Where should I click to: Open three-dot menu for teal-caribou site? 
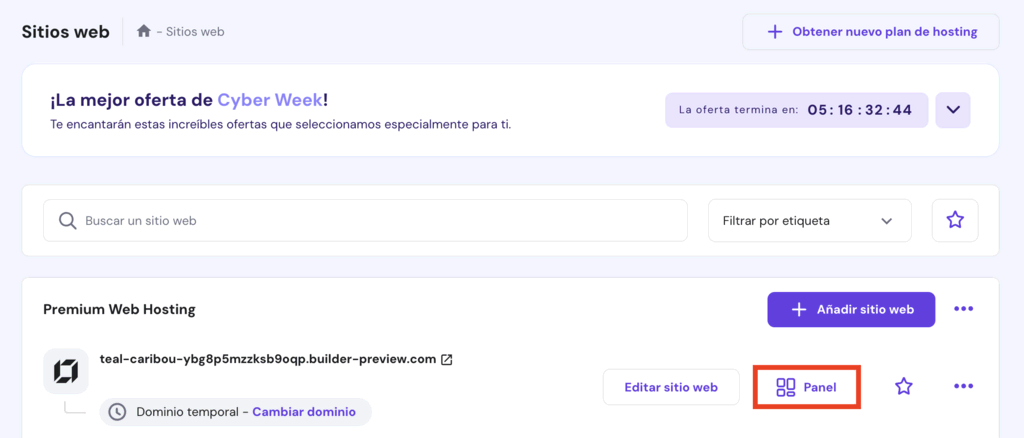tap(963, 386)
